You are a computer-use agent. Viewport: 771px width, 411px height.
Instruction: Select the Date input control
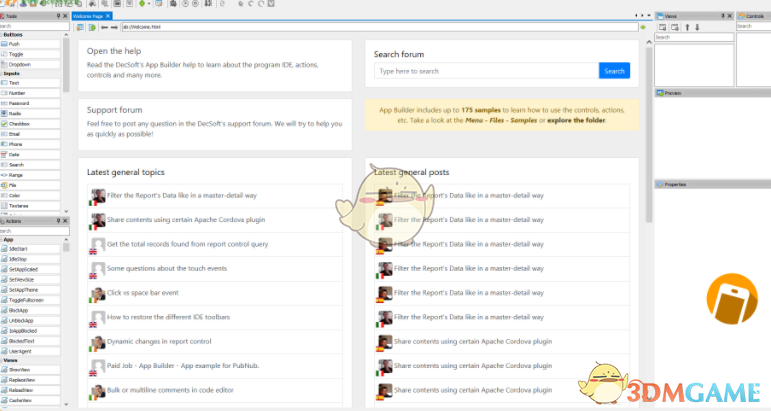30,155
